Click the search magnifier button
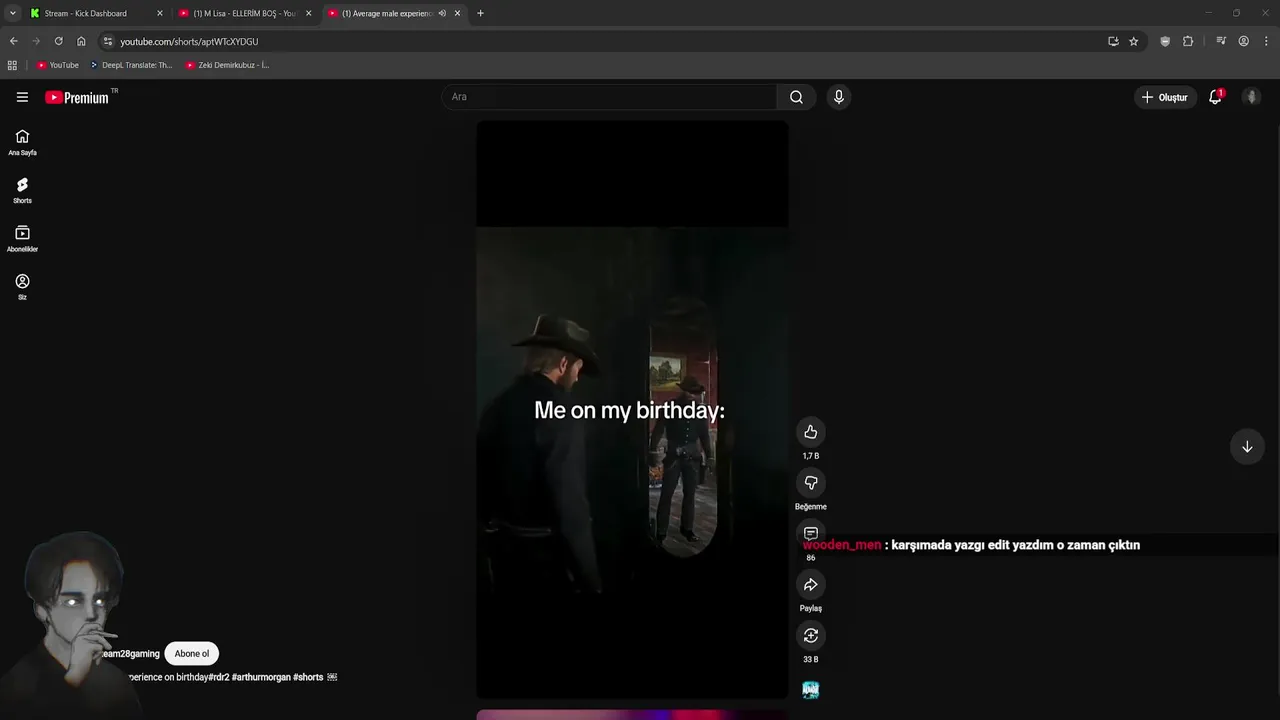The width and height of the screenshot is (1280, 720). coord(796,97)
